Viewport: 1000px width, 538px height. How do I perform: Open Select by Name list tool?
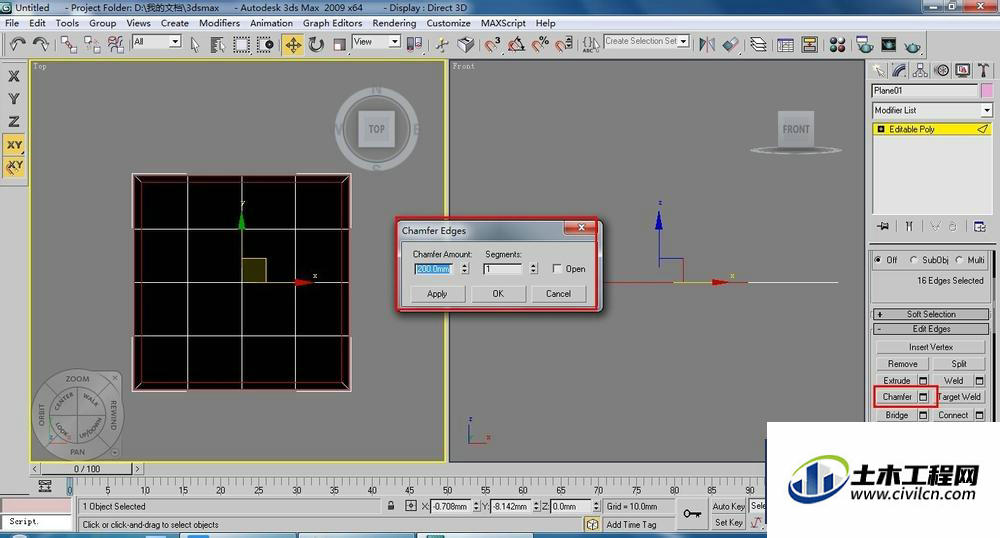tap(217, 45)
